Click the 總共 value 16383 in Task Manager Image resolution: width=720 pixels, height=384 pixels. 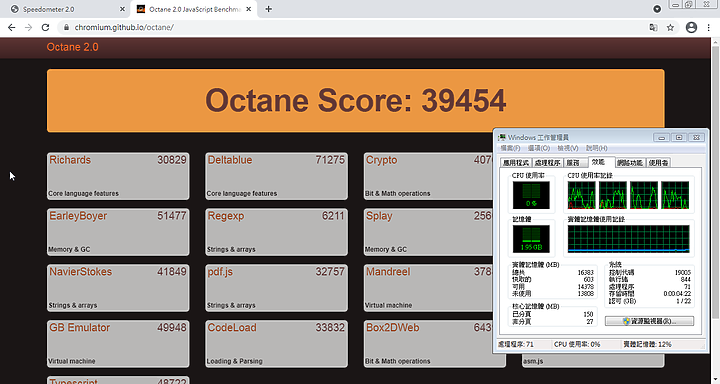coord(585,272)
